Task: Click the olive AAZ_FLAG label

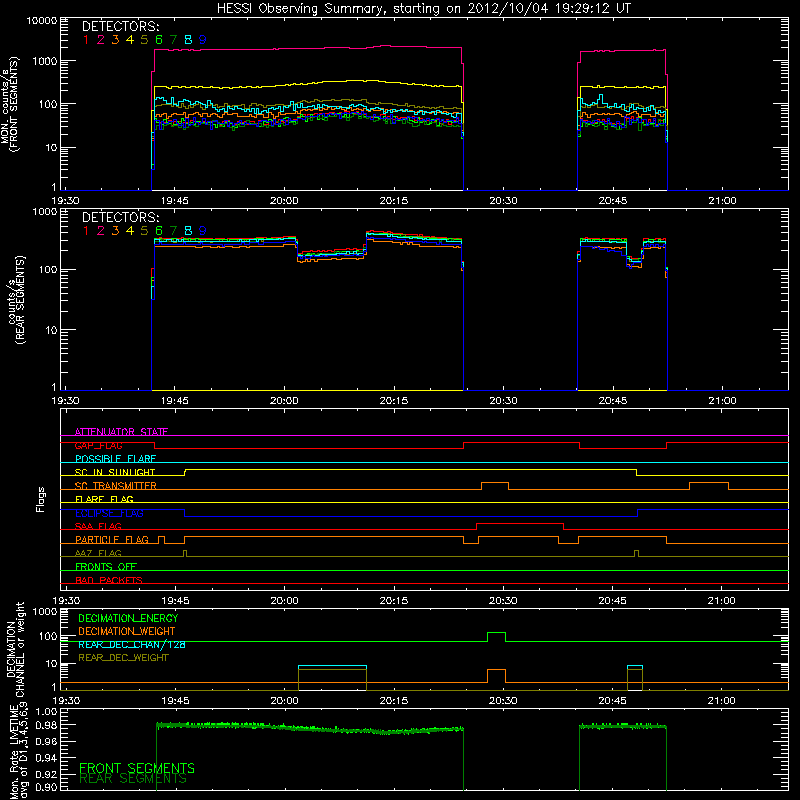Action: pos(98,553)
